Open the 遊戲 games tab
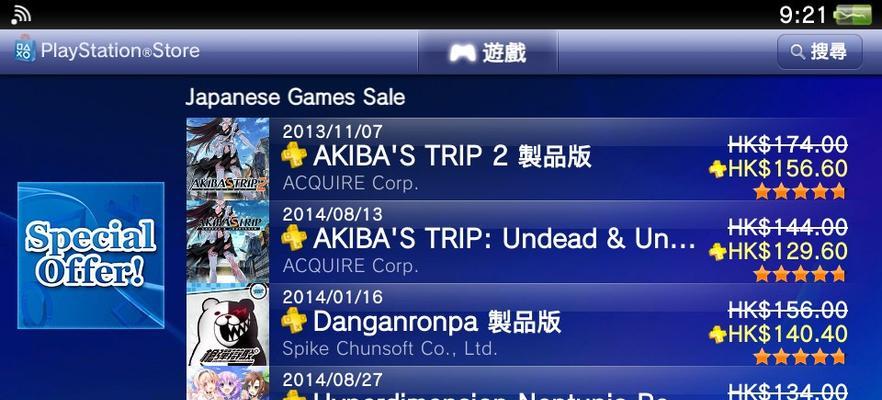 tap(488, 52)
